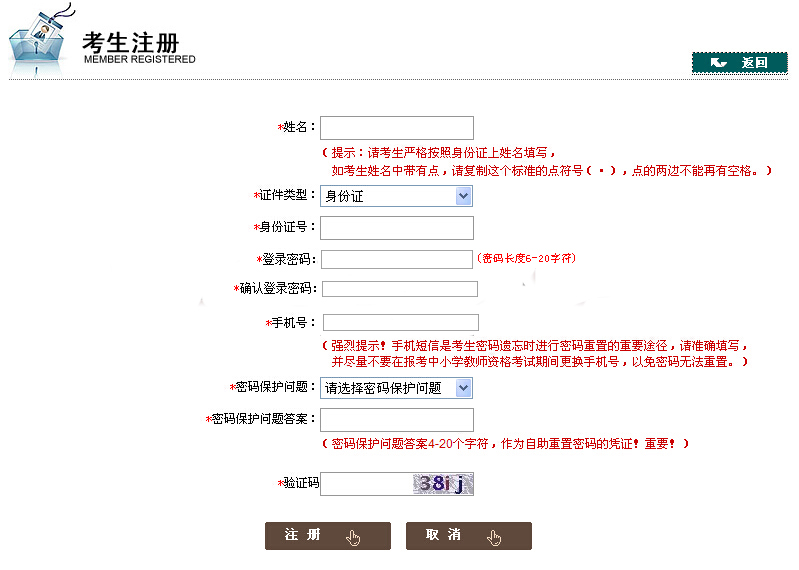Expand the 密码保护问题 security question dropdown
Image resolution: width=799 pixels, height=570 pixels.
point(396,388)
